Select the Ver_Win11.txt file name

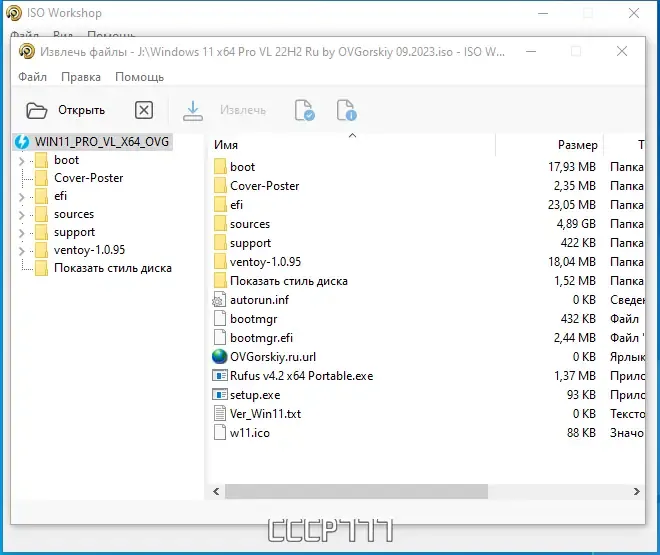(x=265, y=414)
